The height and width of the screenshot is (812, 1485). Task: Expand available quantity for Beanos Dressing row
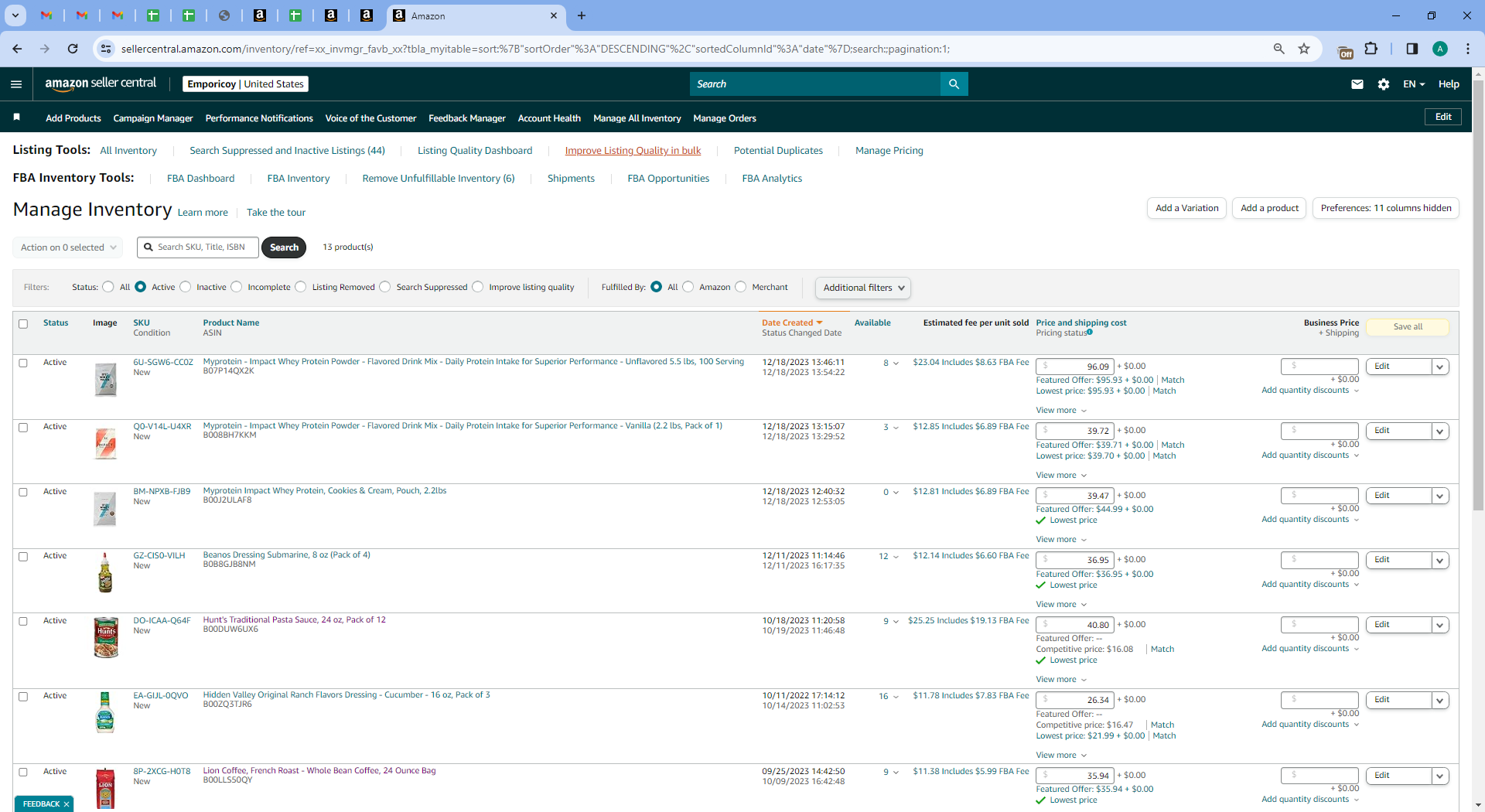(896, 557)
